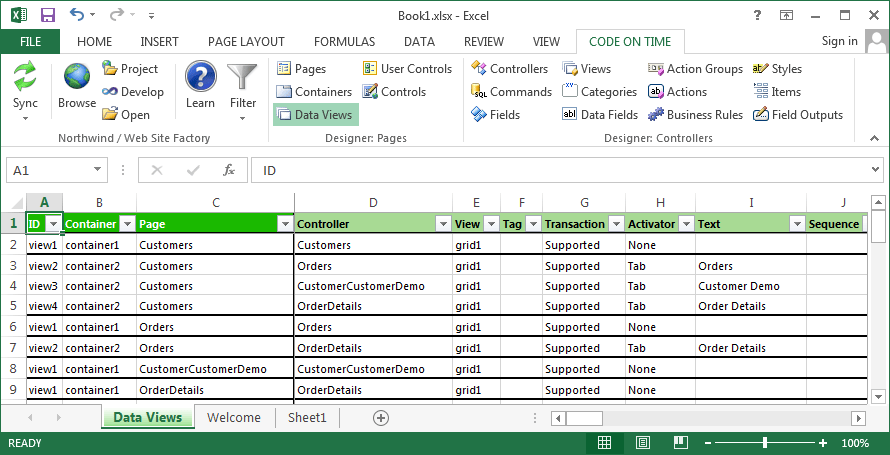This screenshot has height=455, width=890.
Task: Open the Items designer
Action: (777, 92)
